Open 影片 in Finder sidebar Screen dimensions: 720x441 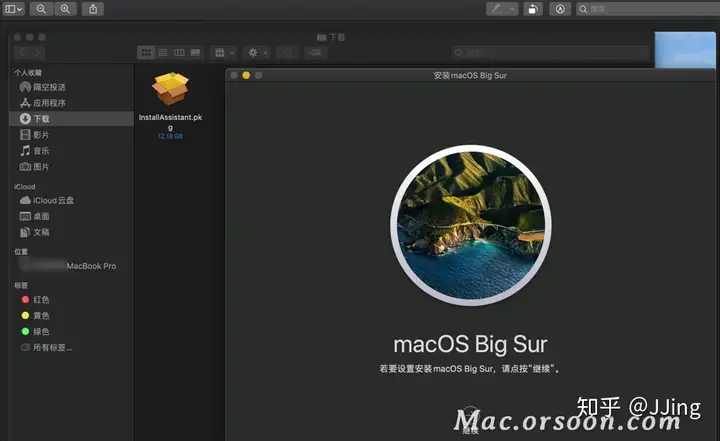(x=35, y=135)
